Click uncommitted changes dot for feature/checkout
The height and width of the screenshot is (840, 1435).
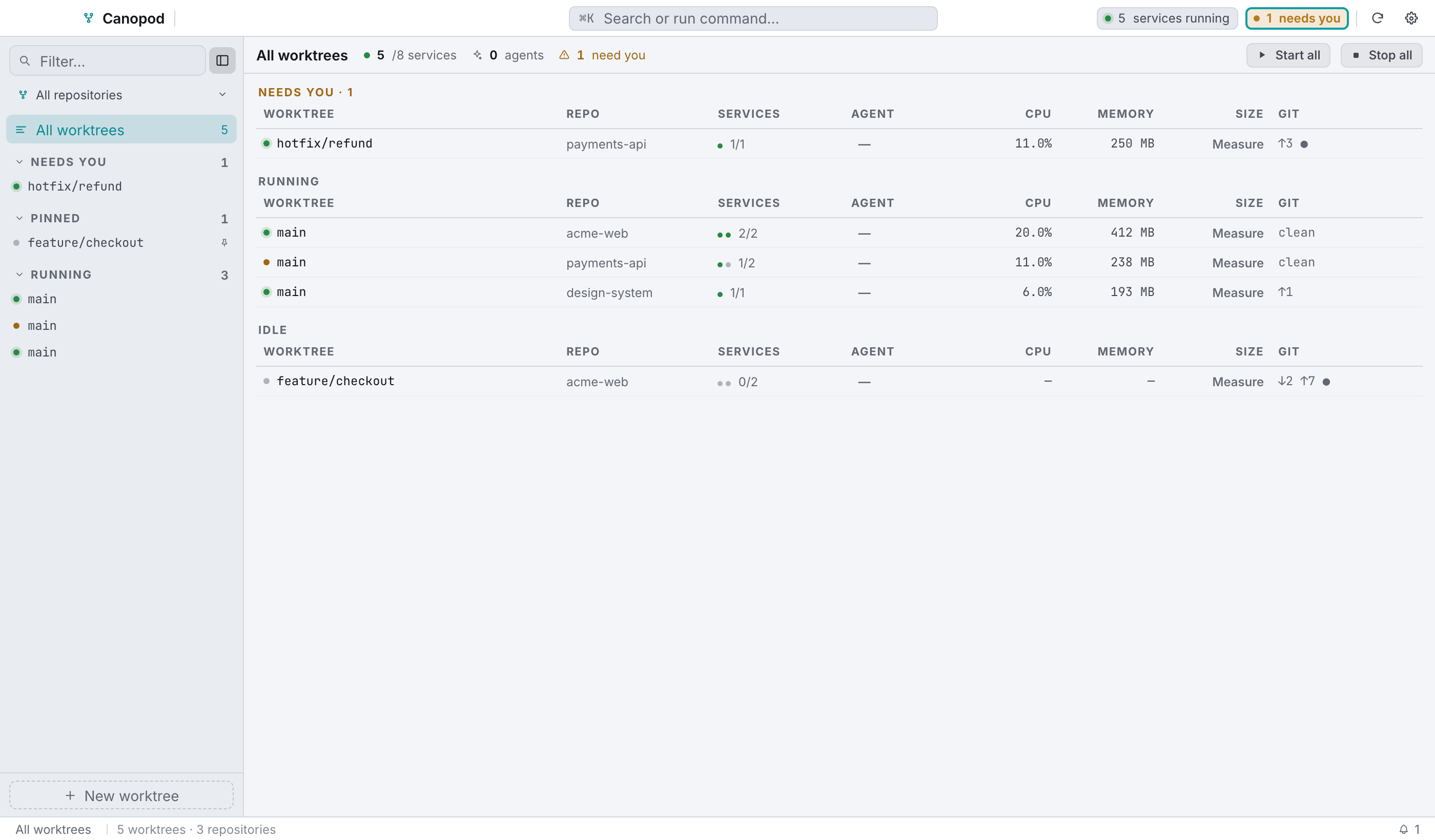pyautogui.click(x=1326, y=382)
